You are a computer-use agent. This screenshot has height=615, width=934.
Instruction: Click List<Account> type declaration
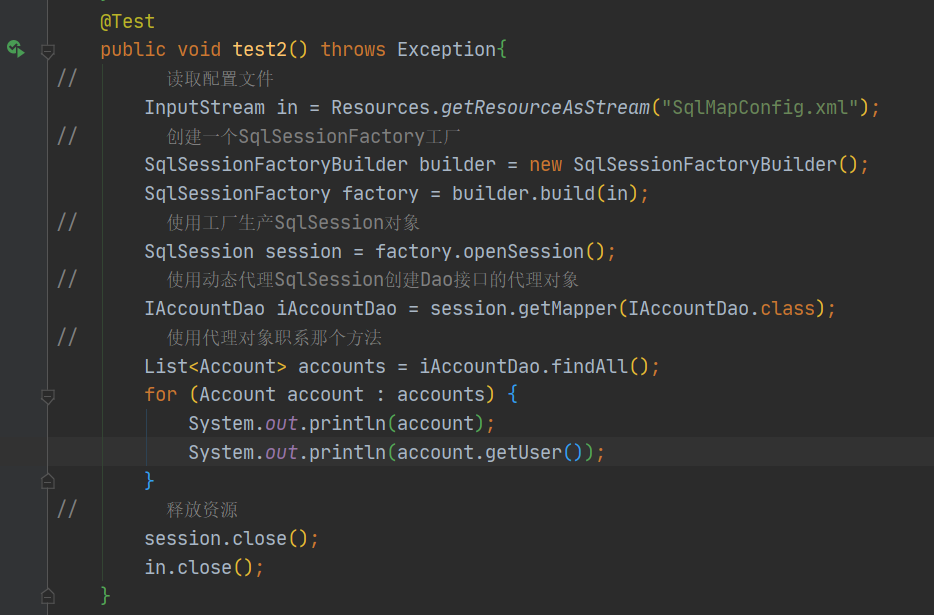point(215,366)
